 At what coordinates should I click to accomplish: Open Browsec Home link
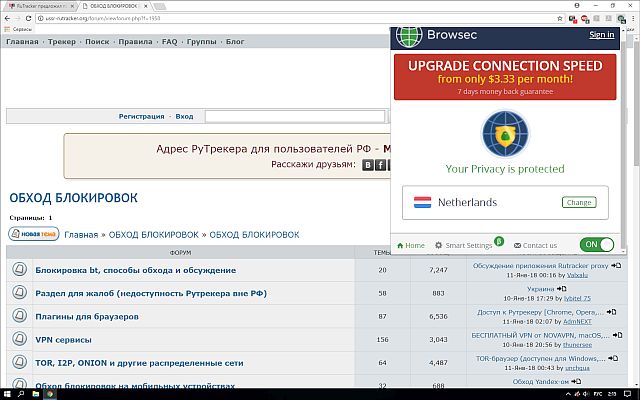[x=411, y=245]
